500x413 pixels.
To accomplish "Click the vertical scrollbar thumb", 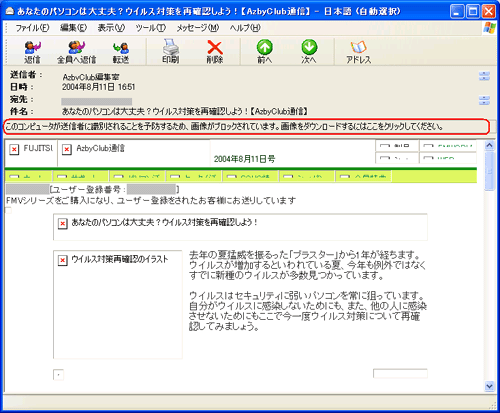I will [489, 171].
